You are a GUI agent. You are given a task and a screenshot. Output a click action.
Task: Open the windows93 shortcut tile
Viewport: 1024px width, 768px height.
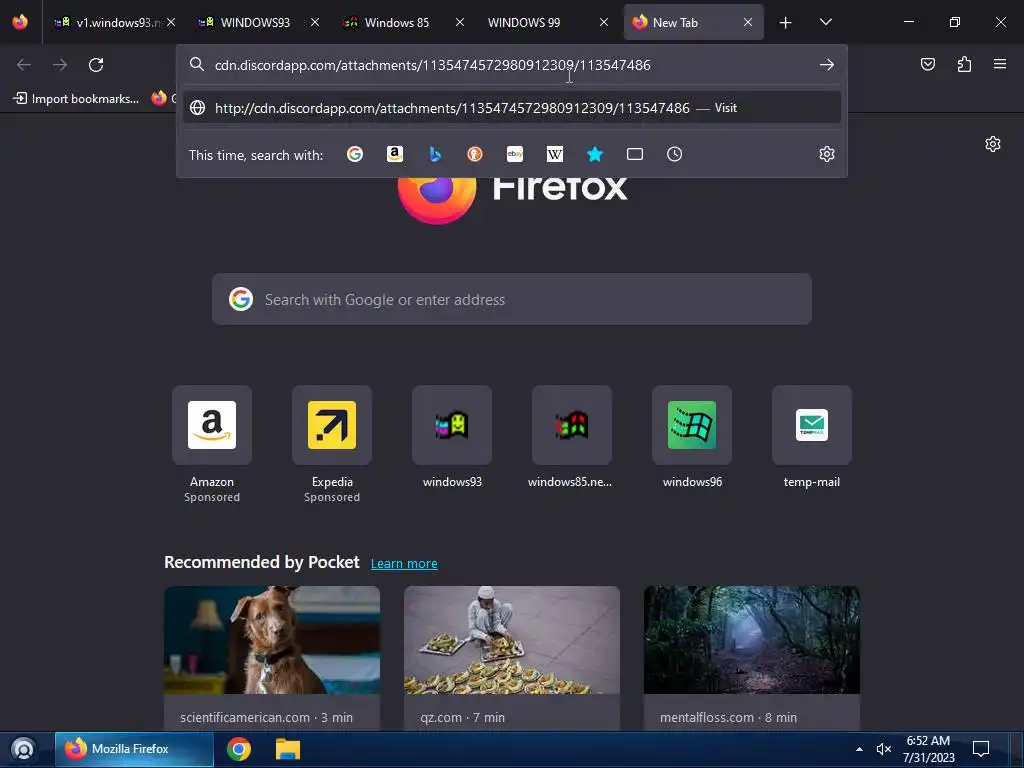452,436
